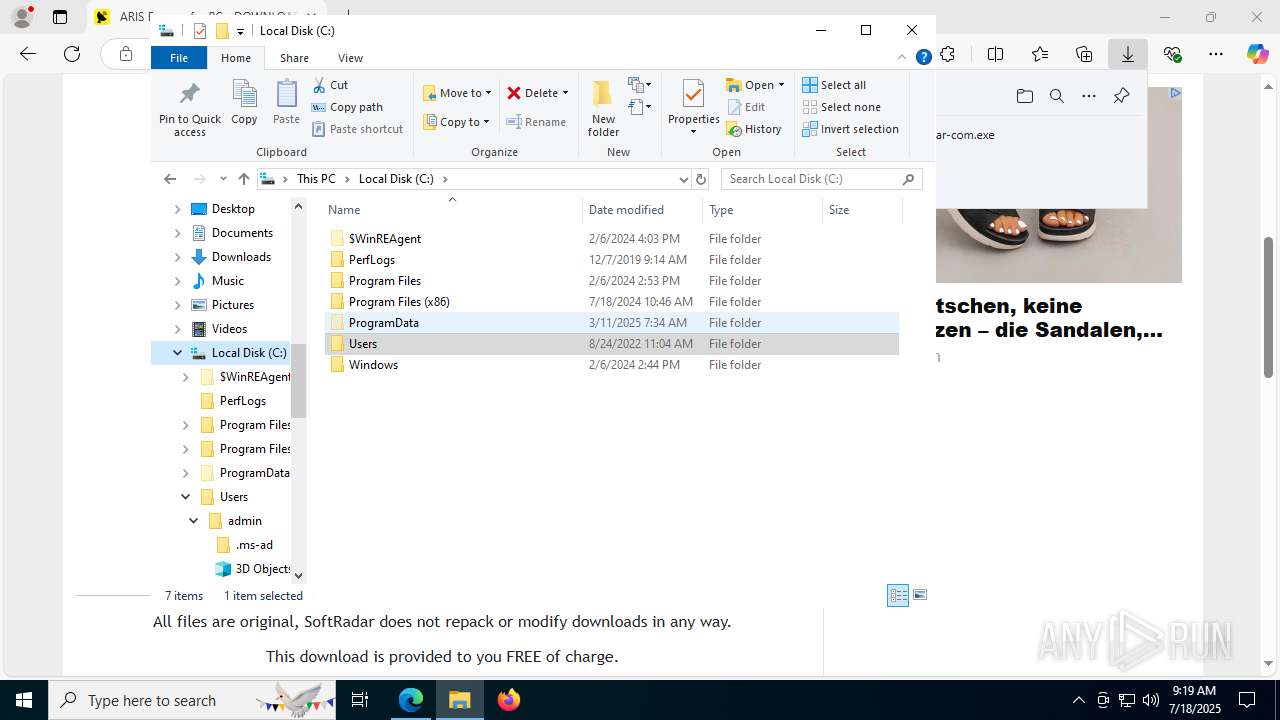Click Select none in ribbon
This screenshot has width=1280, height=720.
841,107
